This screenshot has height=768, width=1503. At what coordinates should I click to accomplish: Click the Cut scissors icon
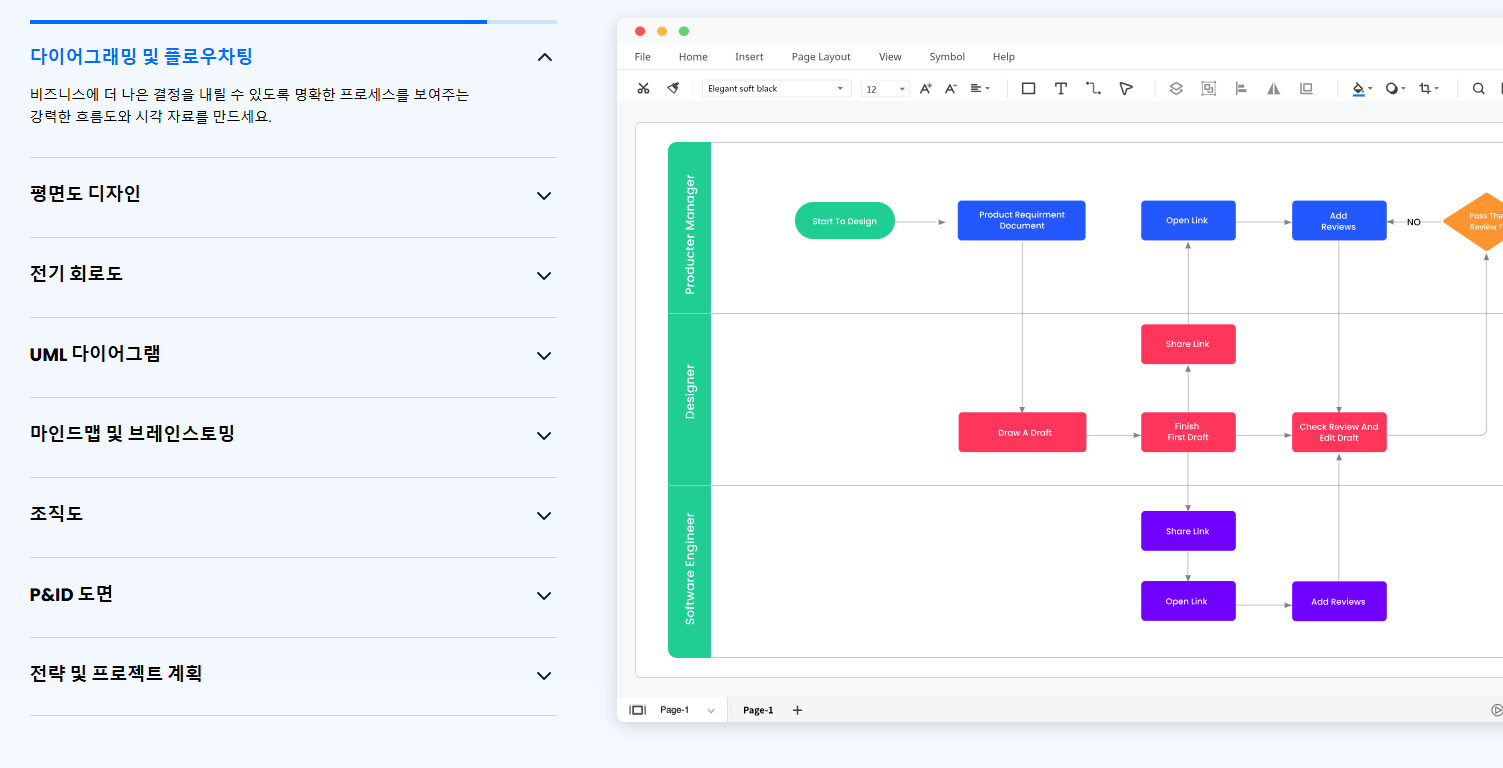(x=643, y=88)
